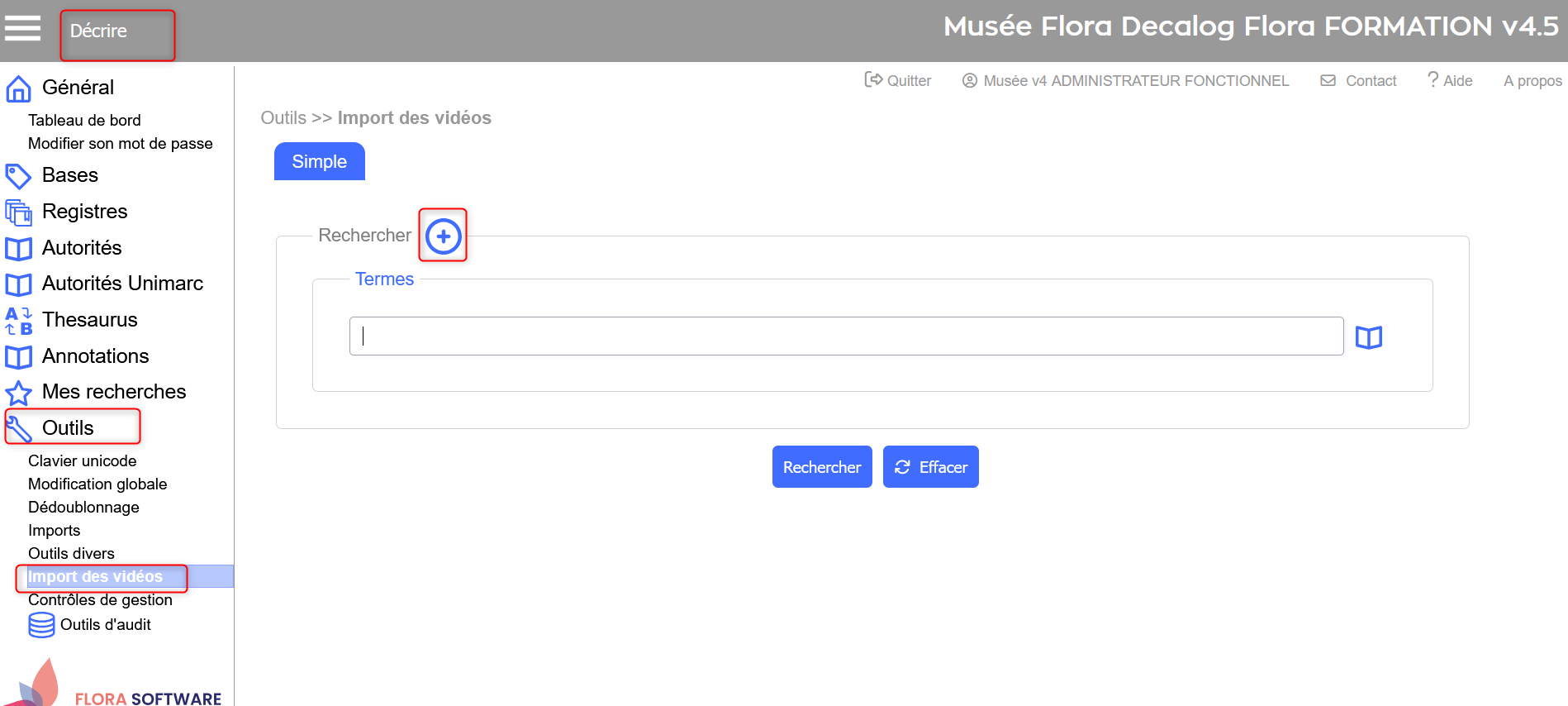
Task: Click the Mes recherches star icon
Action: point(18,393)
